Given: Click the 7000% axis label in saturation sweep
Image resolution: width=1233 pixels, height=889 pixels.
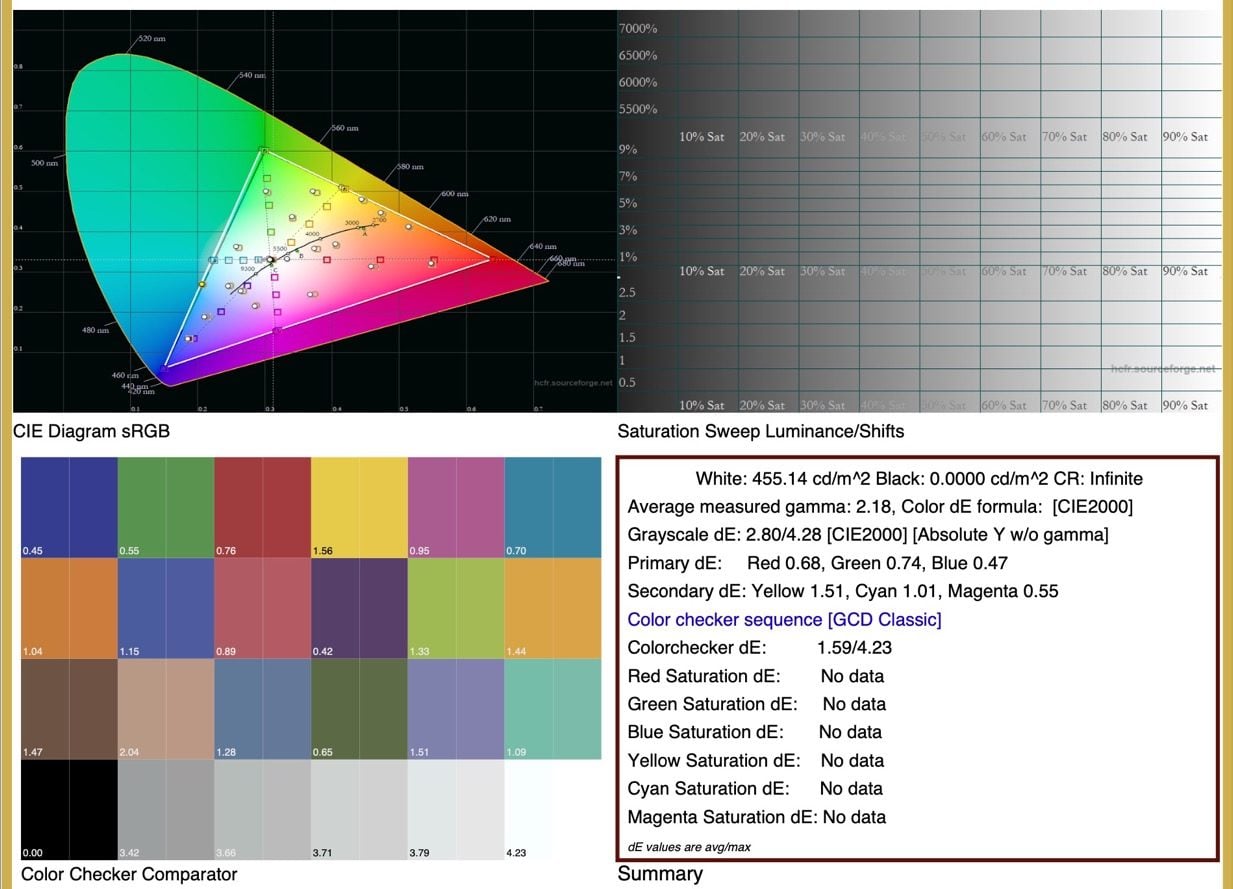Looking at the screenshot, I should pyautogui.click(x=638, y=29).
